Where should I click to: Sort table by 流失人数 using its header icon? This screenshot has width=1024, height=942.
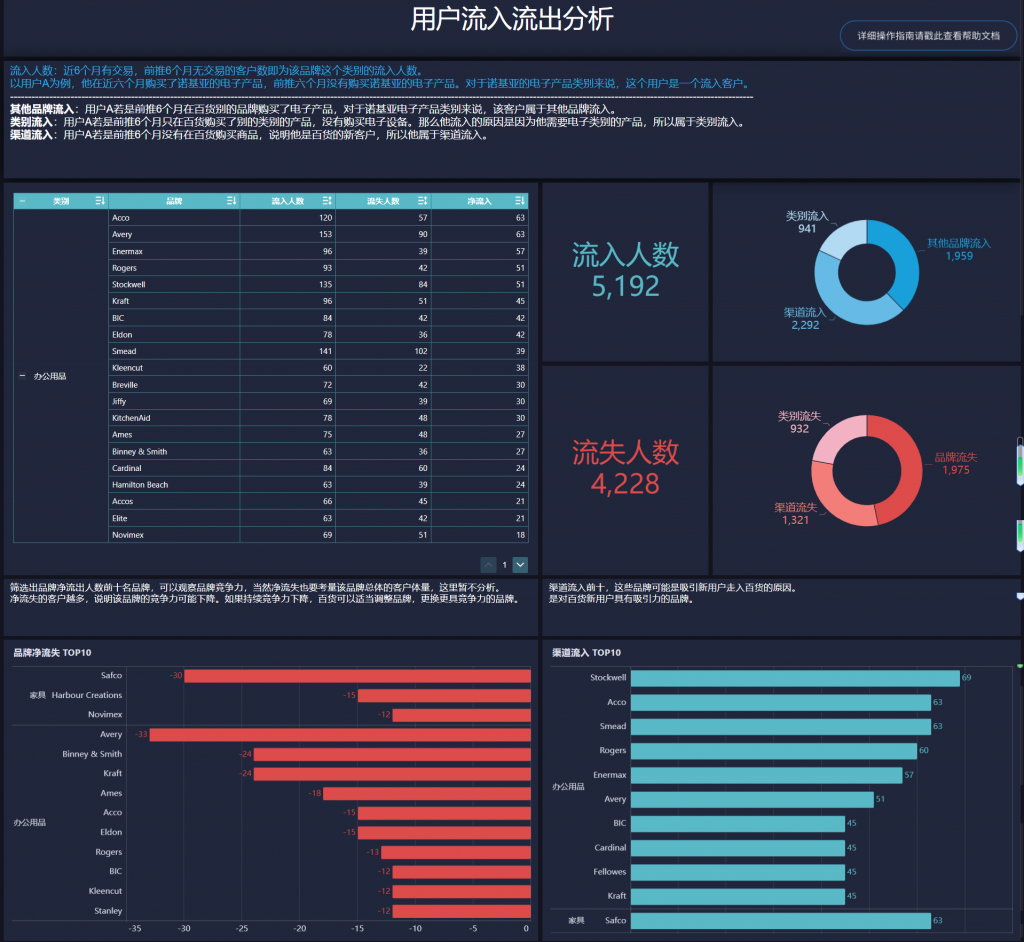(x=423, y=201)
